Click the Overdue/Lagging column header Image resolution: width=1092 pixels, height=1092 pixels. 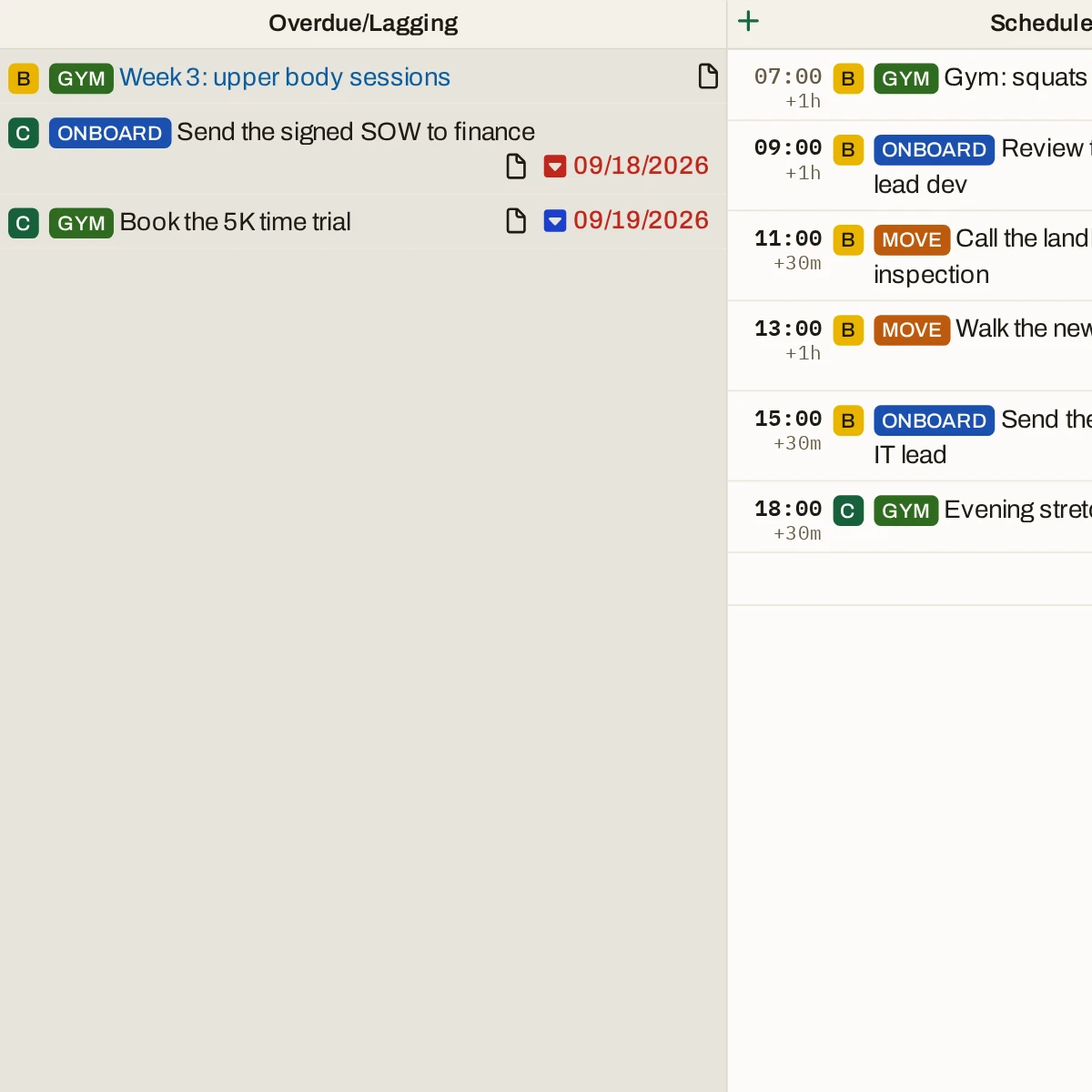(363, 23)
